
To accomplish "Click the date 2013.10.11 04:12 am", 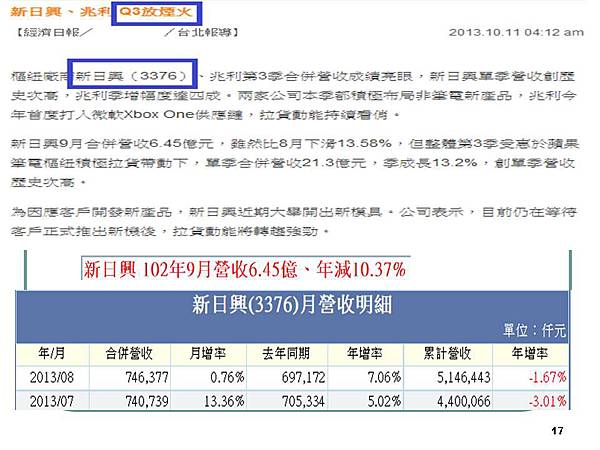I will pos(516,32).
